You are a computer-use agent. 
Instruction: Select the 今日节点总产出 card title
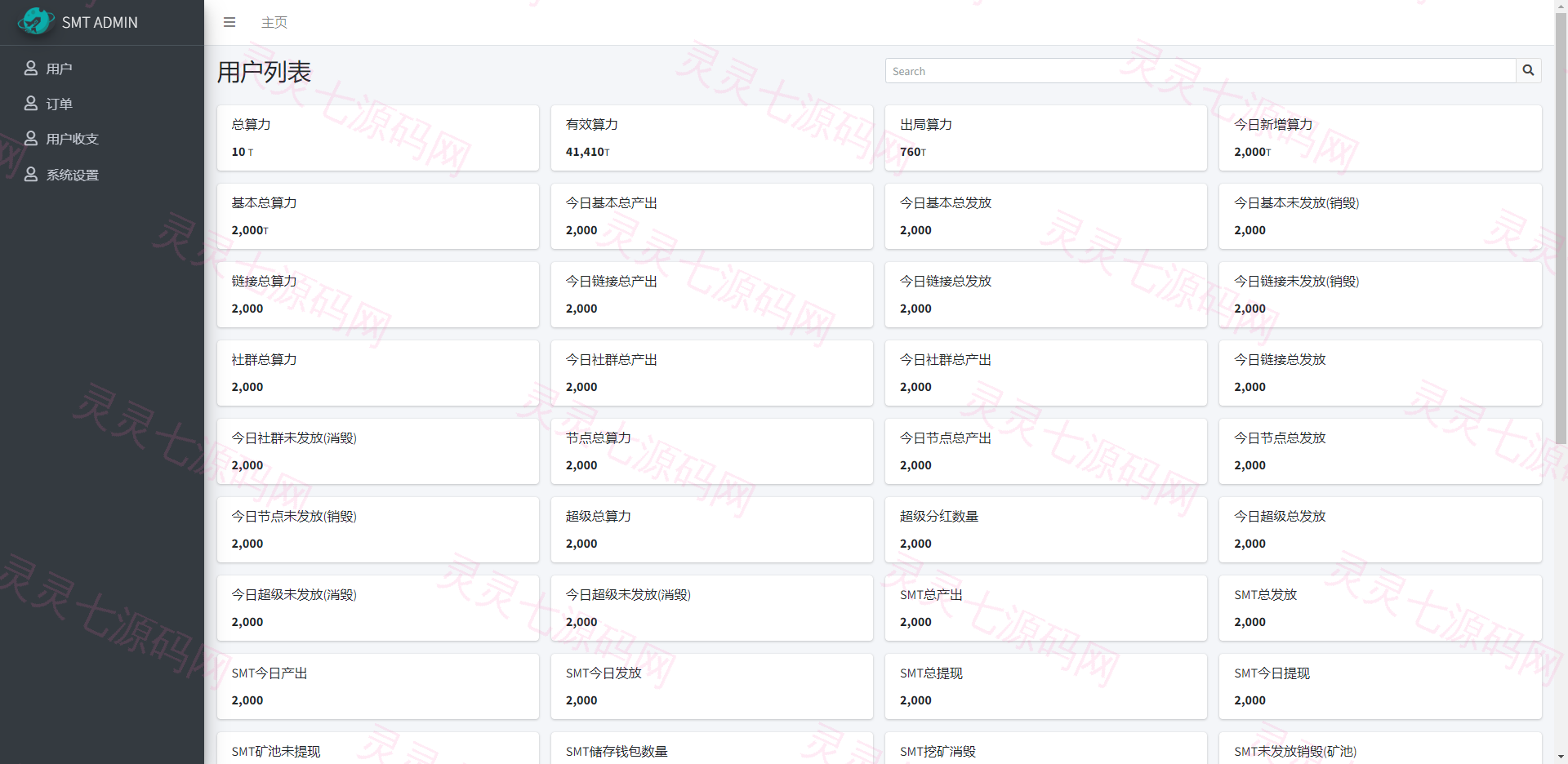click(x=946, y=438)
